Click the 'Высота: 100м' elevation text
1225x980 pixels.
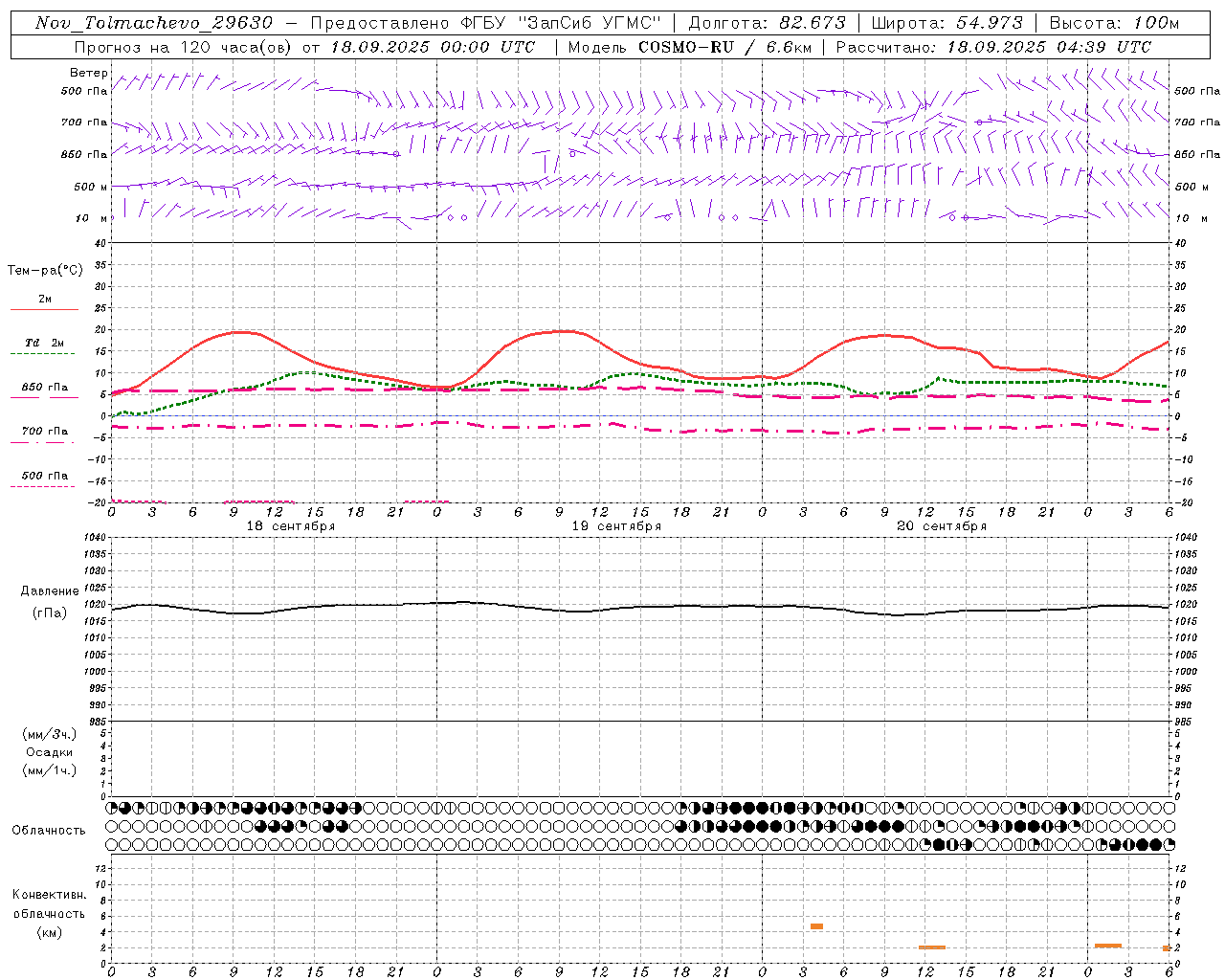coord(1114,23)
